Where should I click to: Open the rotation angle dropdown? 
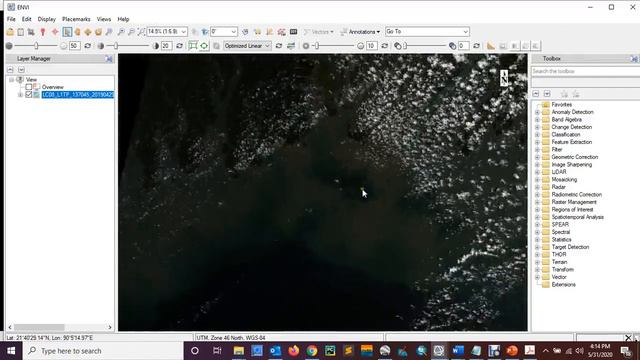(x=233, y=32)
